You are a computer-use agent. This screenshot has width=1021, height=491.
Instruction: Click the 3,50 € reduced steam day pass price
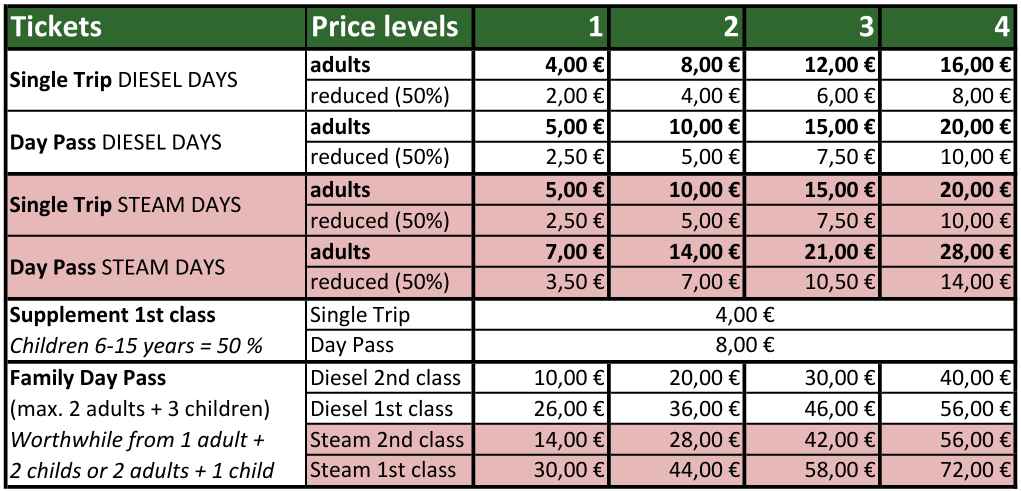coord(571,283)
